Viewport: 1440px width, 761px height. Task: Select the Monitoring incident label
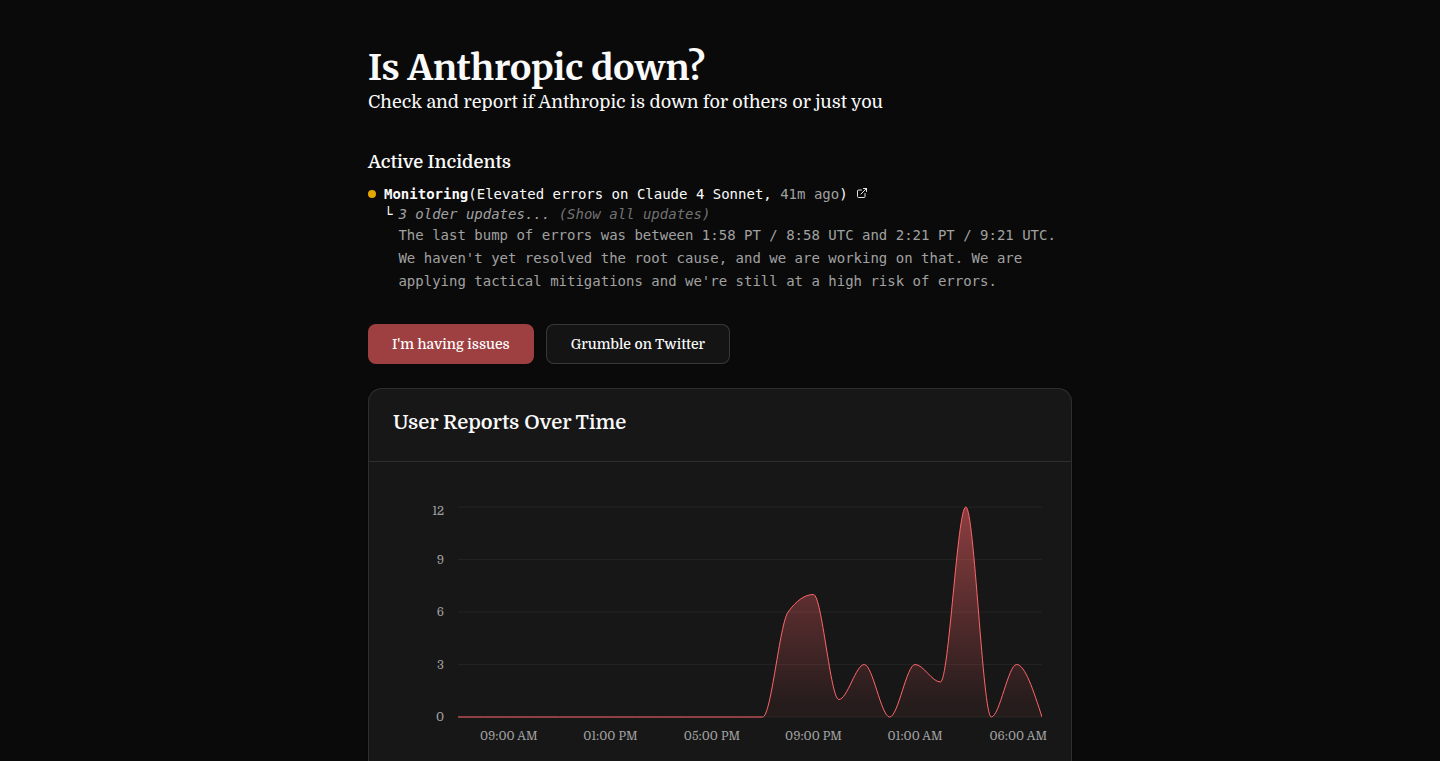[x=426, y=194]
